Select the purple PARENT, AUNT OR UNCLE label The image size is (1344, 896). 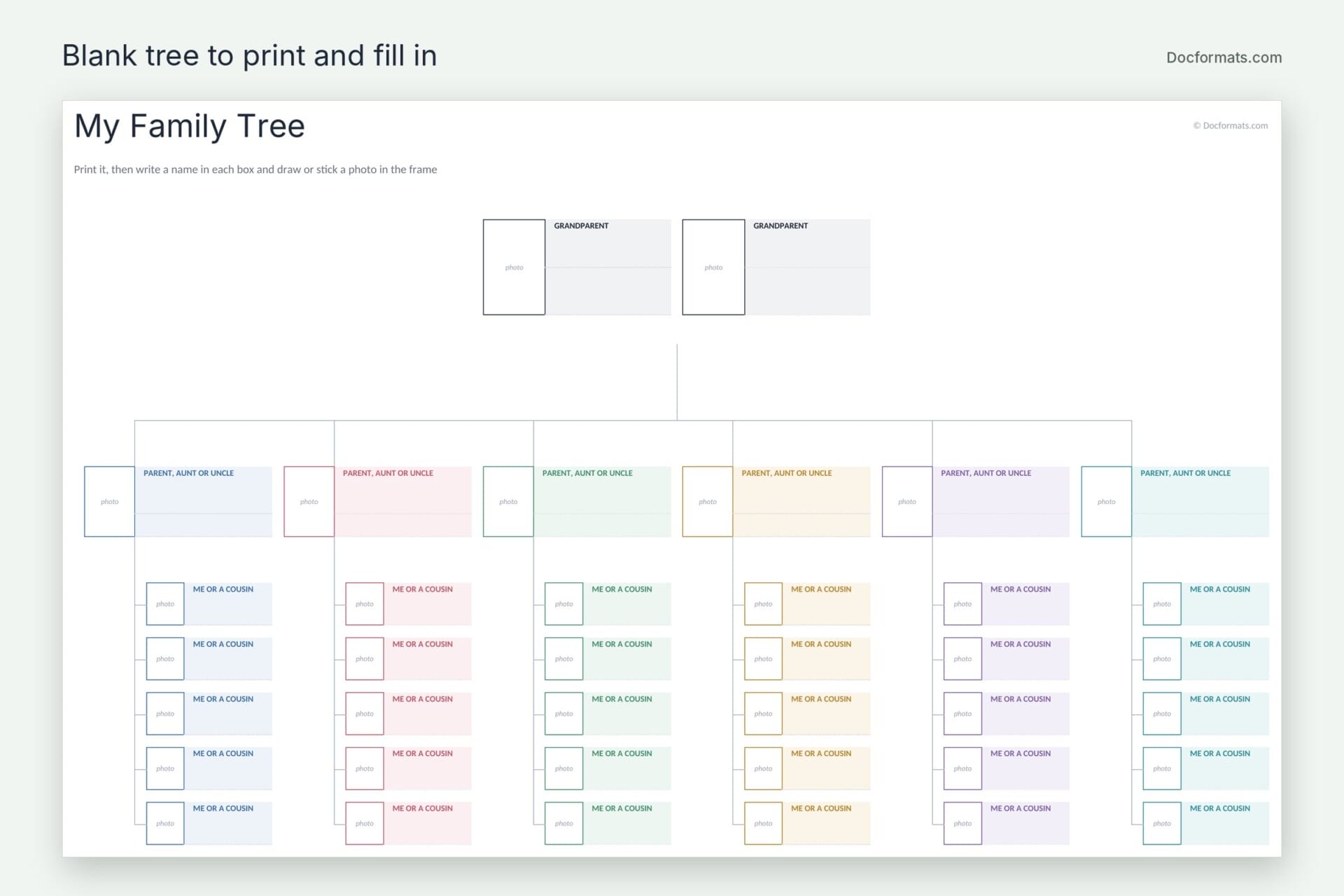(986, 473)
